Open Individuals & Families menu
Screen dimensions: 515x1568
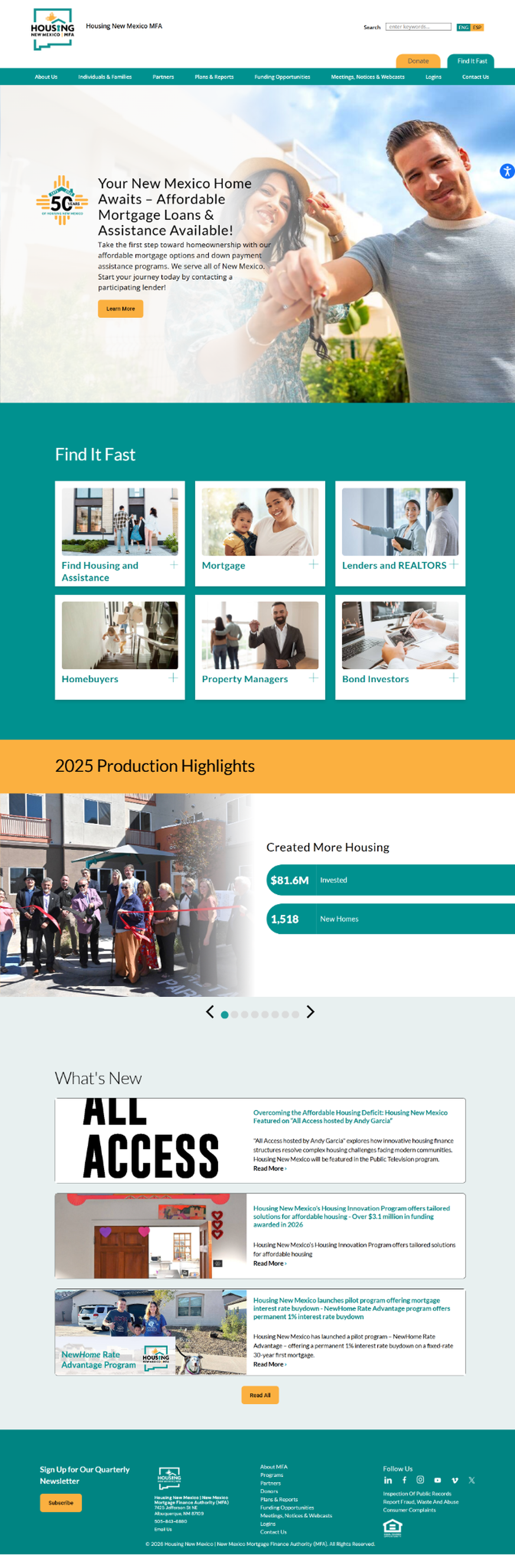(x=105, y=77)
